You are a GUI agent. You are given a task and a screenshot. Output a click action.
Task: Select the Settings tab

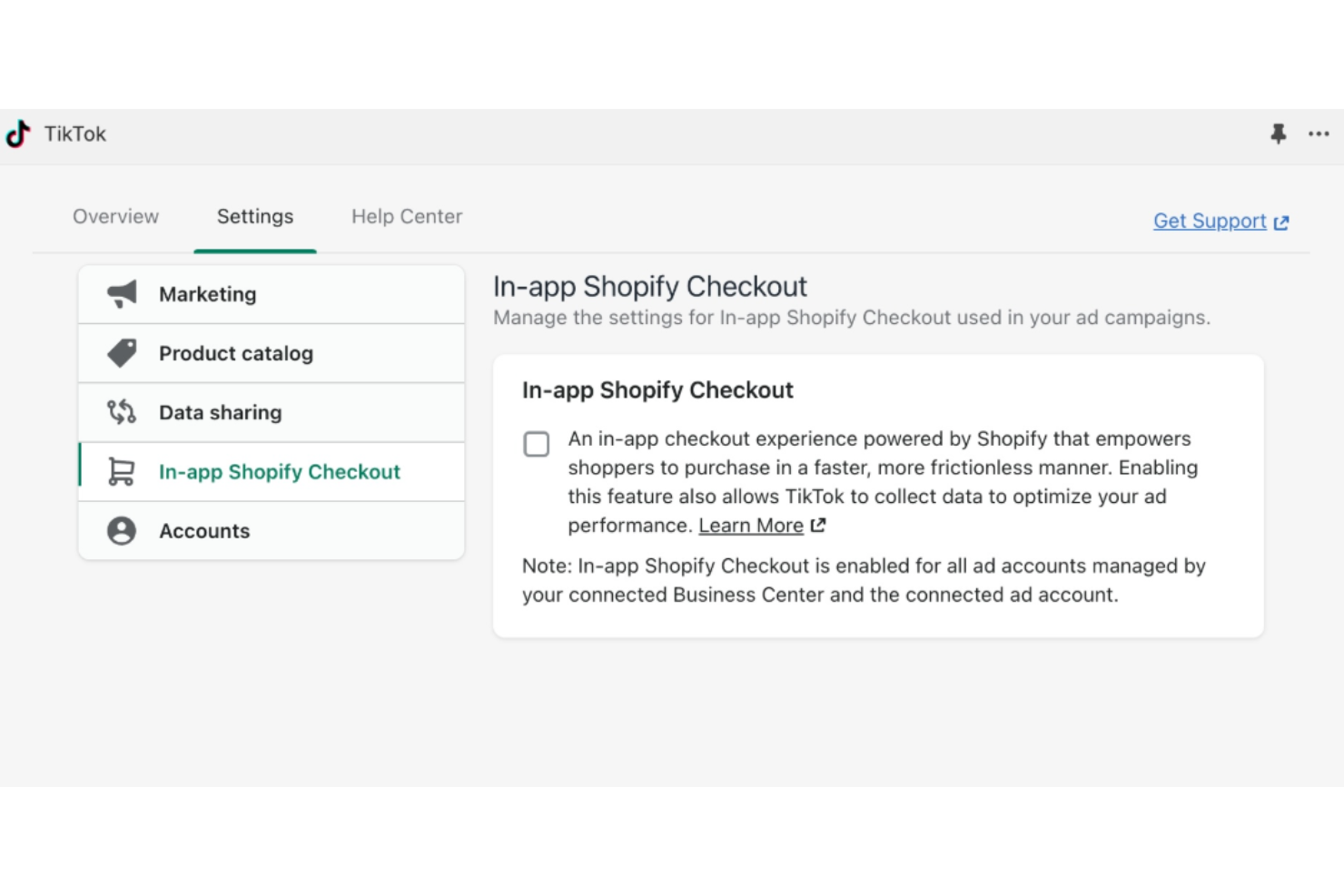[255, 217]
